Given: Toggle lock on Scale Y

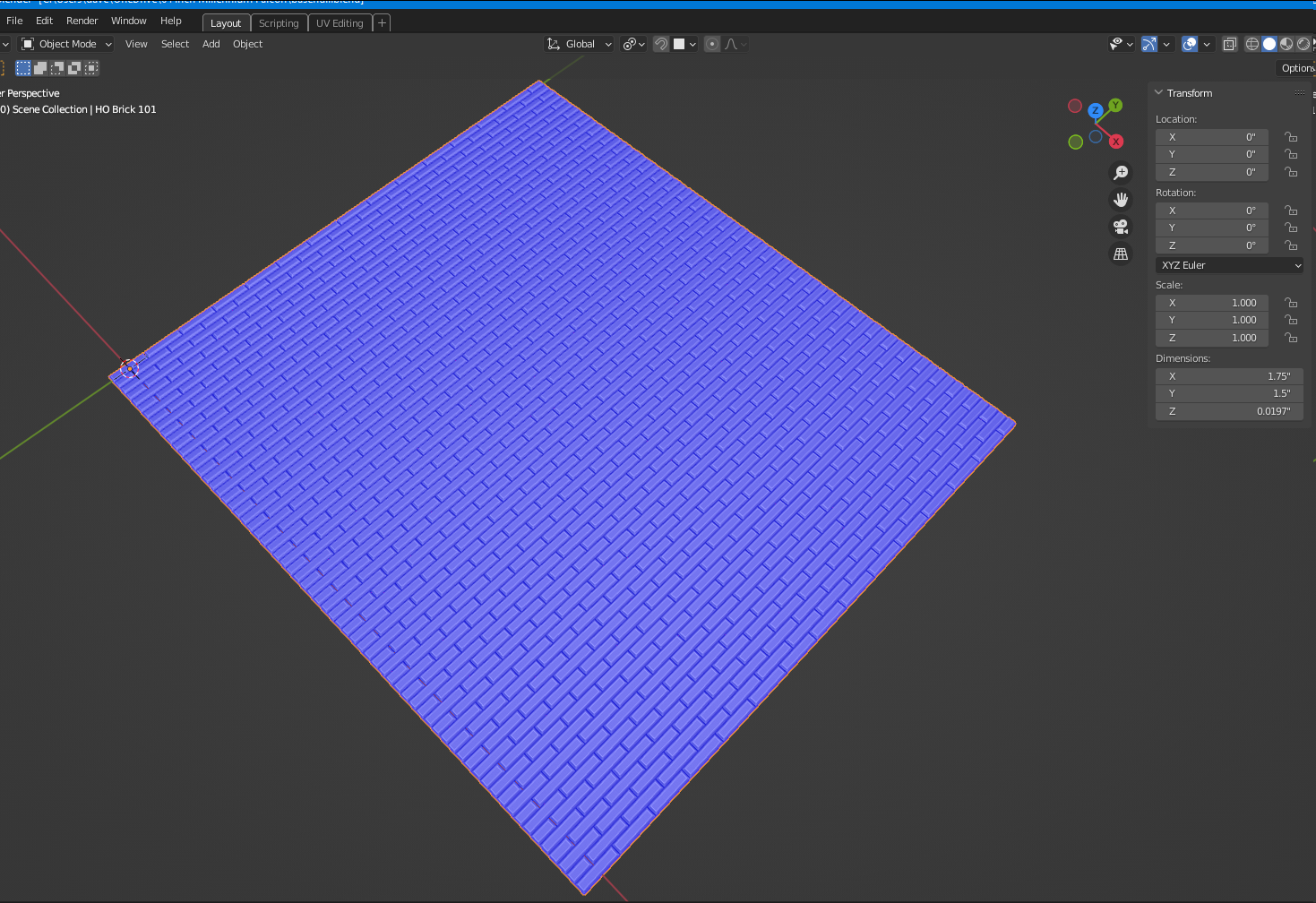Looking at the screenshot, I should click(1291, 320).
